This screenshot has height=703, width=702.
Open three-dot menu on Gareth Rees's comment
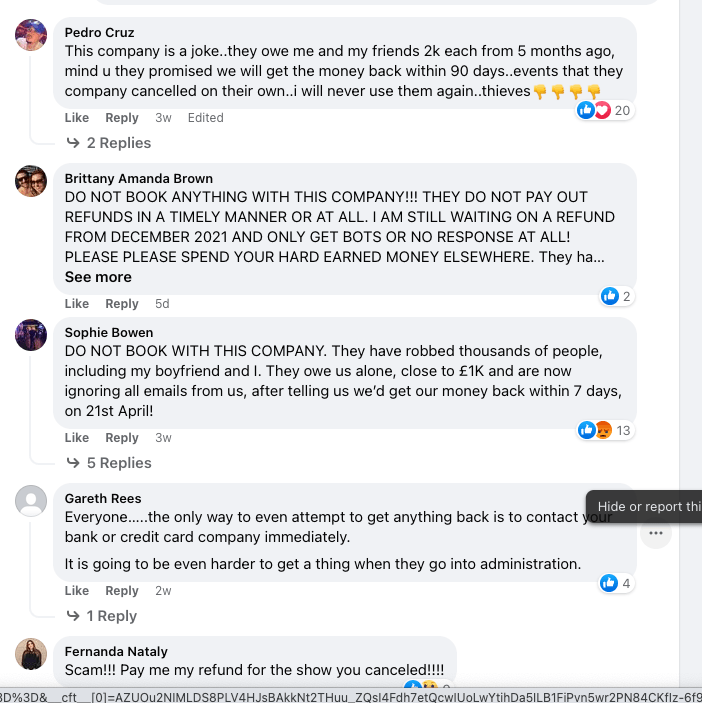click(655, 534)
